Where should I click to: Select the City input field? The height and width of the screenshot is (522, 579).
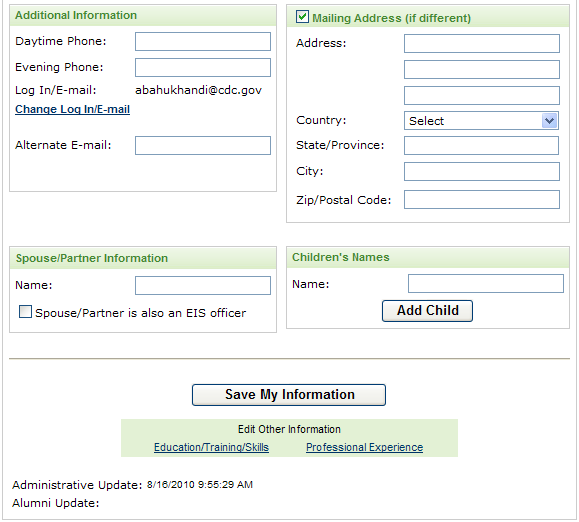coord(482,171)
